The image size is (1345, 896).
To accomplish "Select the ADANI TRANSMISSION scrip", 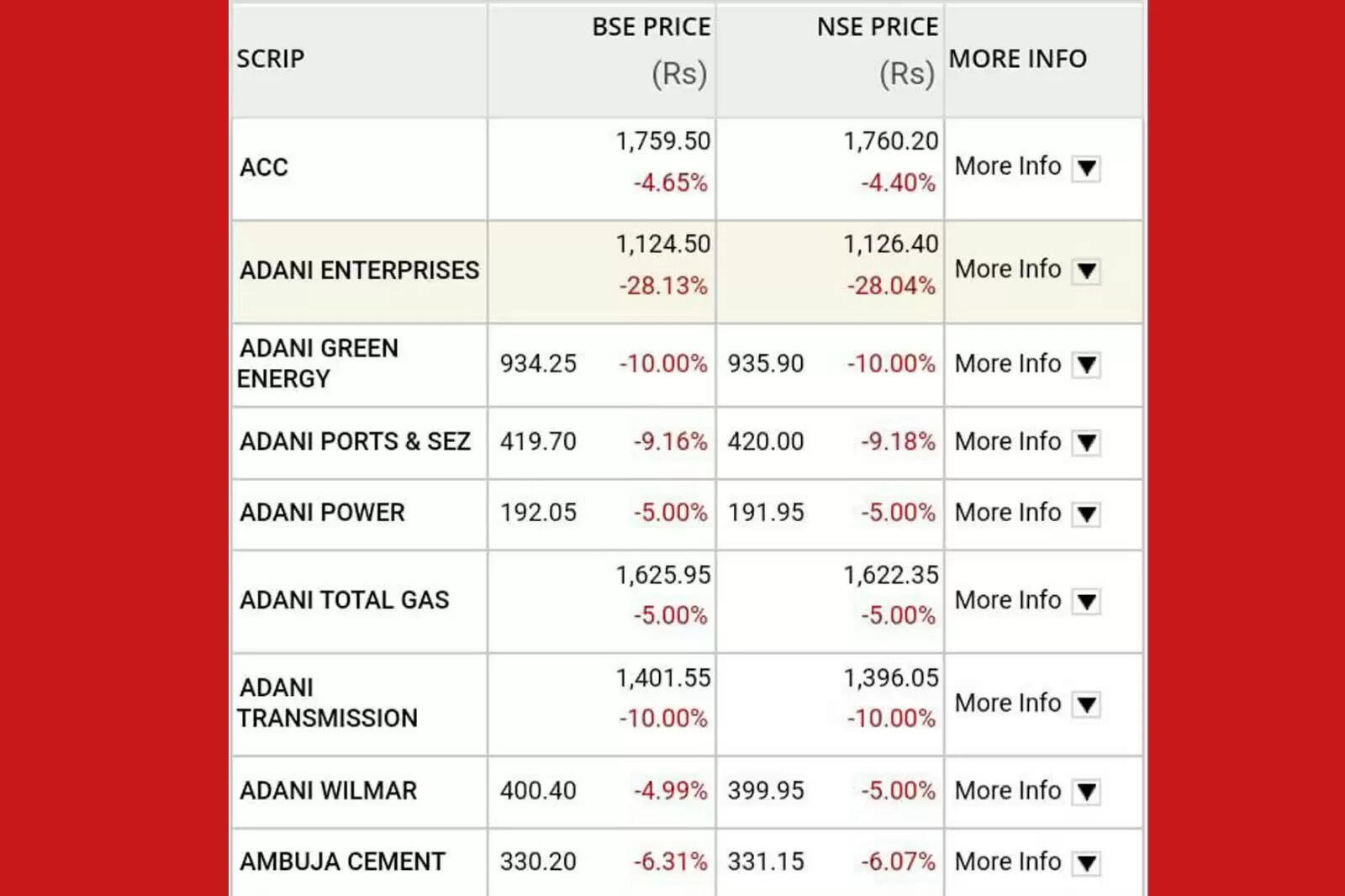I will point(327,703).
